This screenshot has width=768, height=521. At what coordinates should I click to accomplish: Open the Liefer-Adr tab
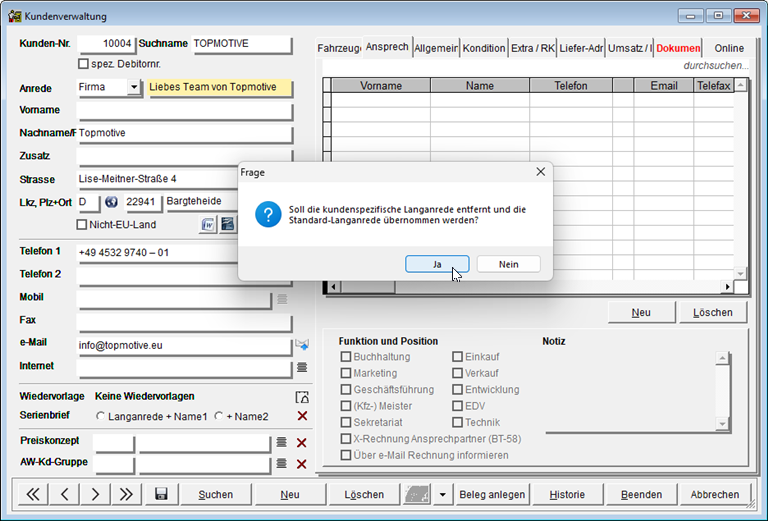(581, 48)
